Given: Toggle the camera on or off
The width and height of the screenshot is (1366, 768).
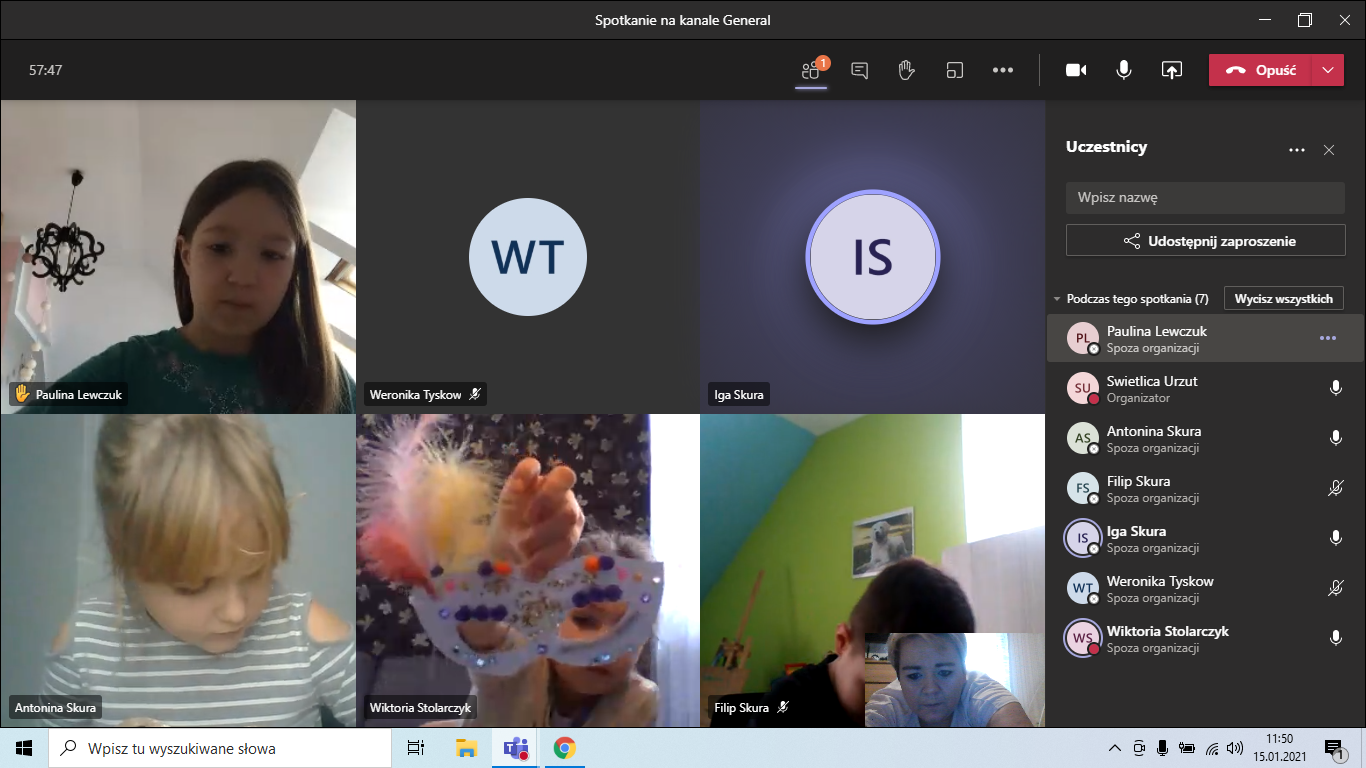Looking at the screenshot, I should click(1076, 70).
